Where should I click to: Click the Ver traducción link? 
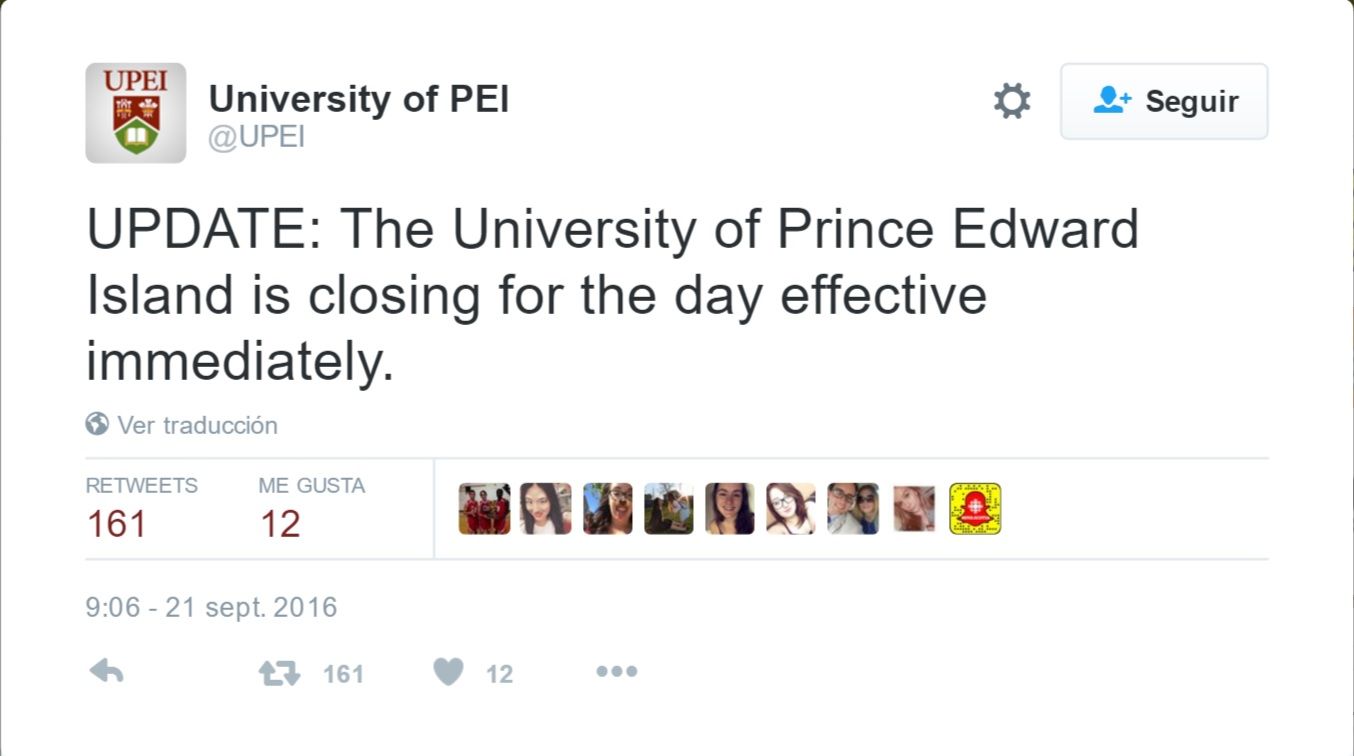pos(197,425)
